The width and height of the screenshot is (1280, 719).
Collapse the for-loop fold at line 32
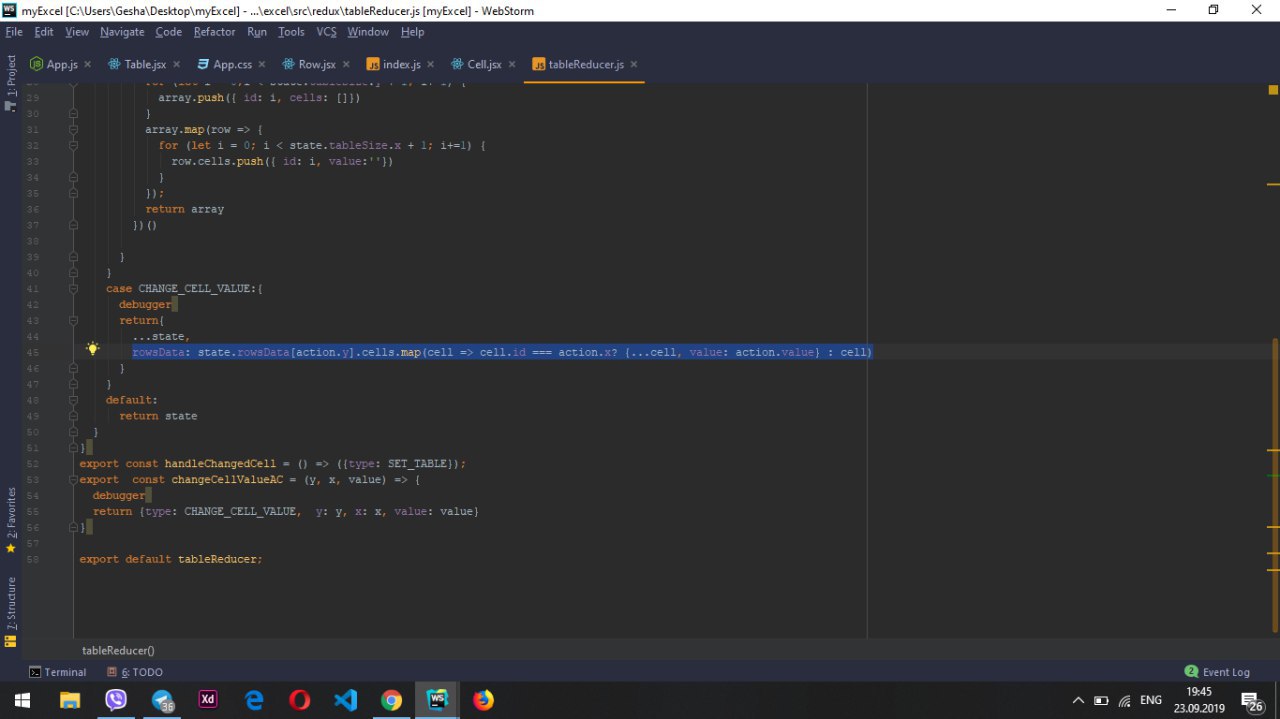(x=73, y=146)
